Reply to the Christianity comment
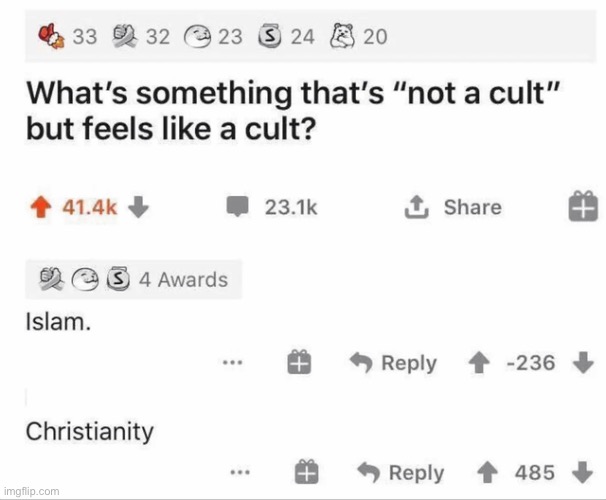The height and width of the screenshot is (500, 606). point(398,471)
